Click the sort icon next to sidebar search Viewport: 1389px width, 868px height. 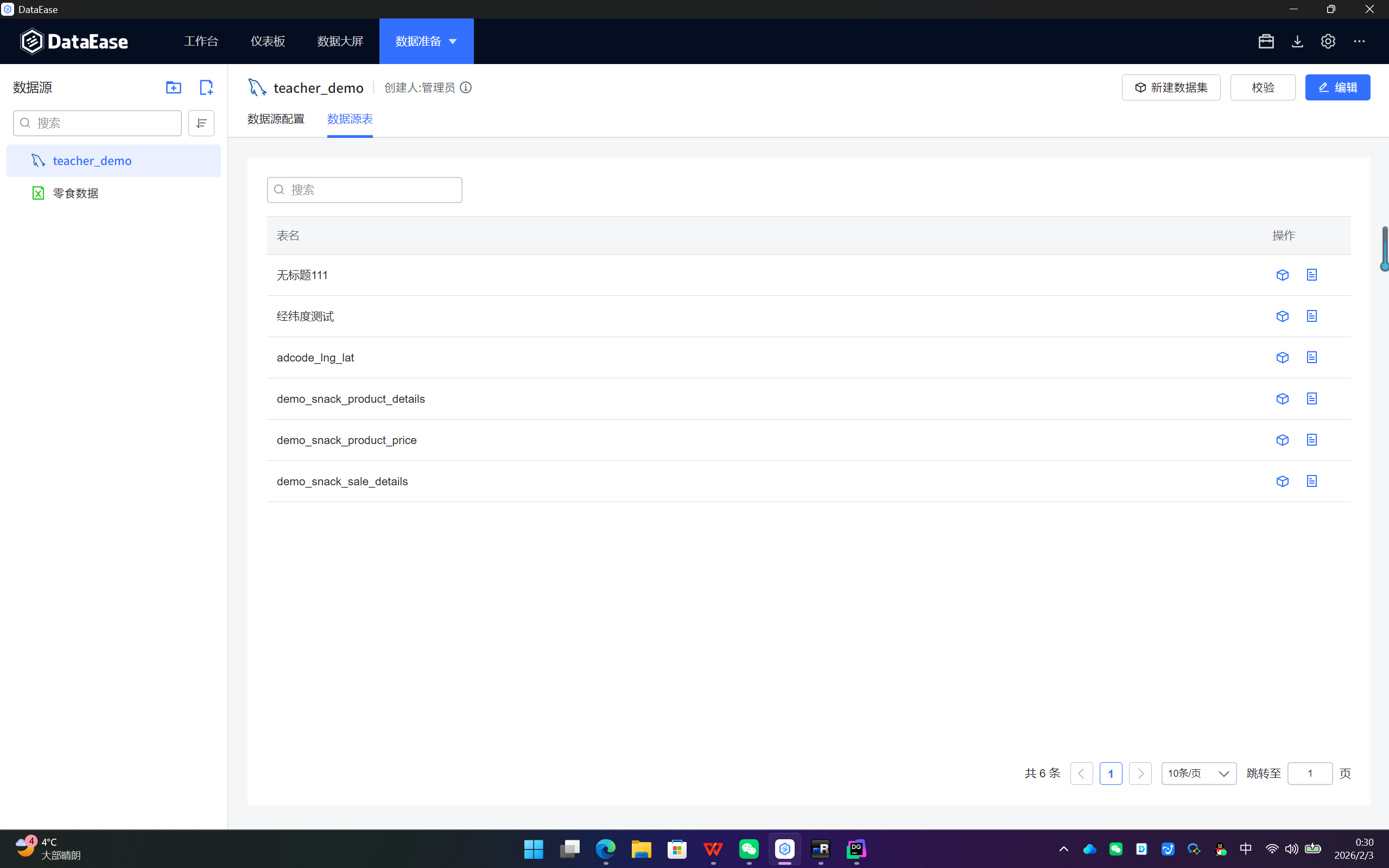coord(201,123)
